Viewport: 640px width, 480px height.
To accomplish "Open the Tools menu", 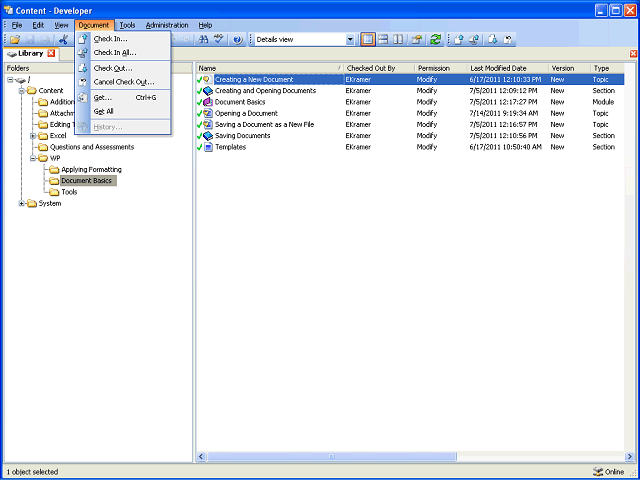I will click(127, 25).
